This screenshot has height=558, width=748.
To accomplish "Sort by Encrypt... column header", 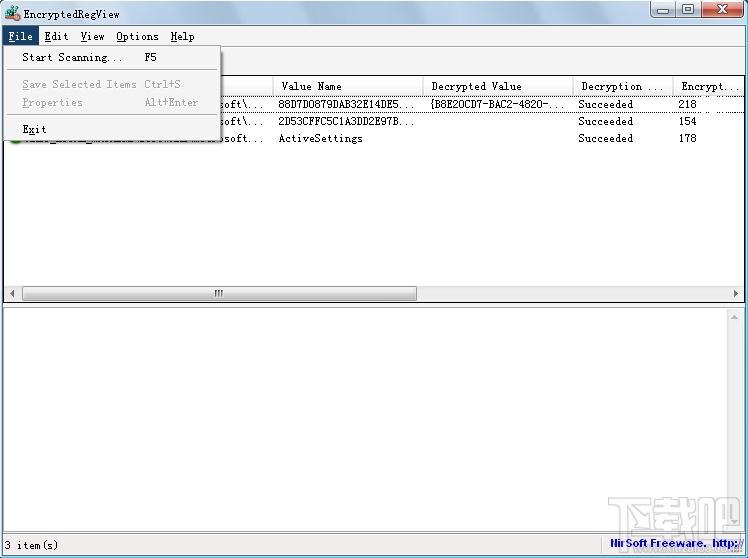I will [x=709, y=86].
